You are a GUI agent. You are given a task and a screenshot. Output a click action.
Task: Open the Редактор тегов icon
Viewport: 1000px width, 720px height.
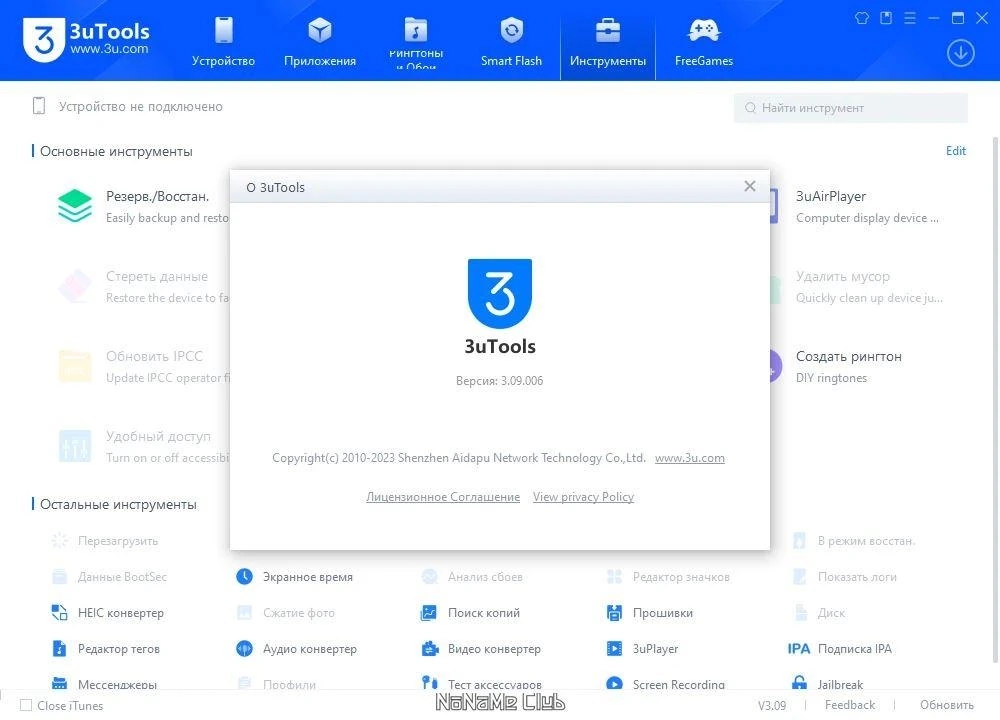(x=59, y=649)
